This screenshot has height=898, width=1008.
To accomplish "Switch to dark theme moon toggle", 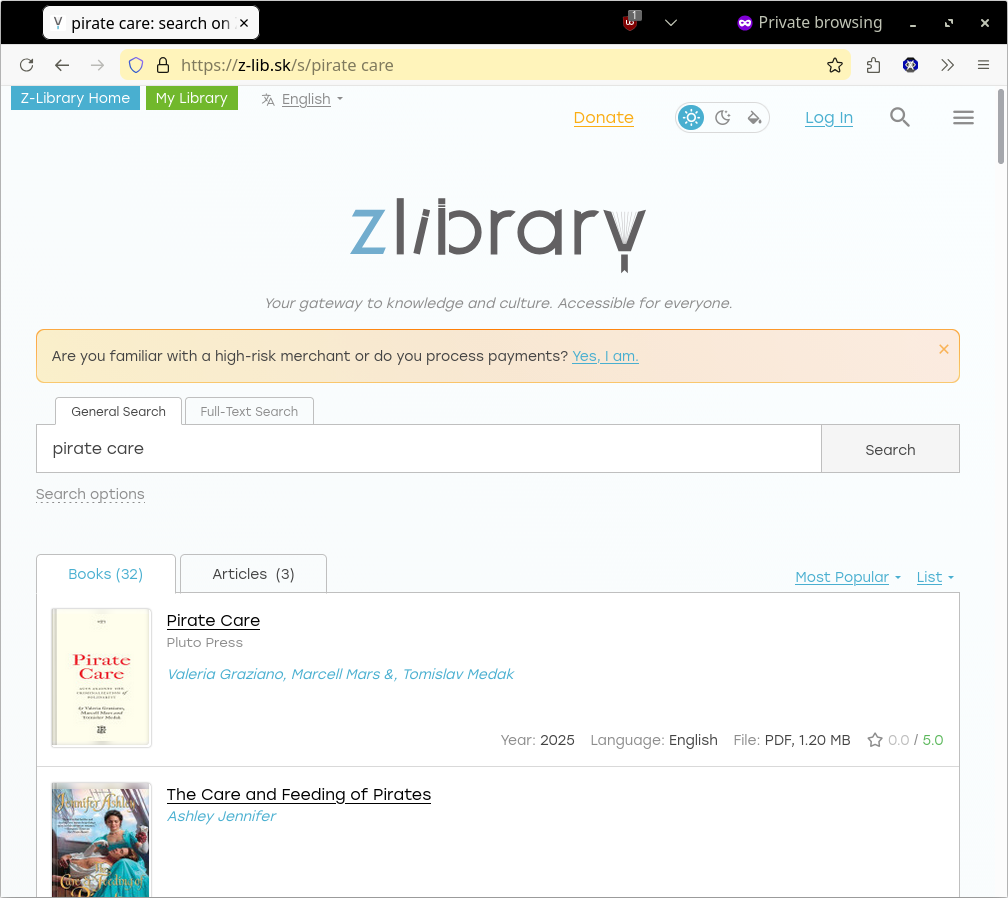I will coord(723,118).
